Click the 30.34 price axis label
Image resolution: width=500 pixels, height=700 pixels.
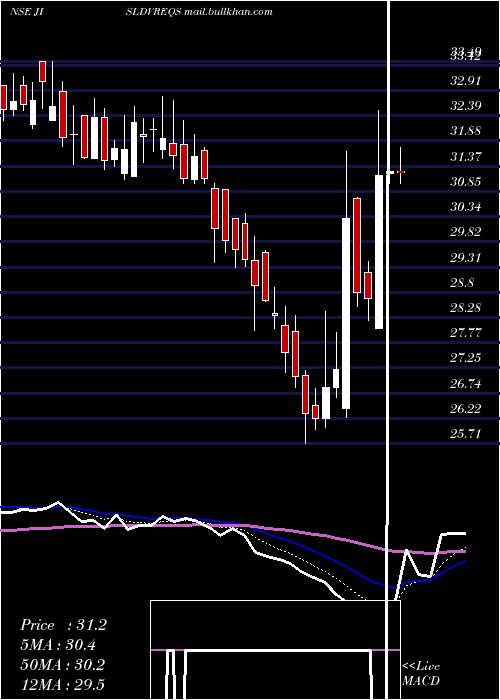(x=466, y=207)
